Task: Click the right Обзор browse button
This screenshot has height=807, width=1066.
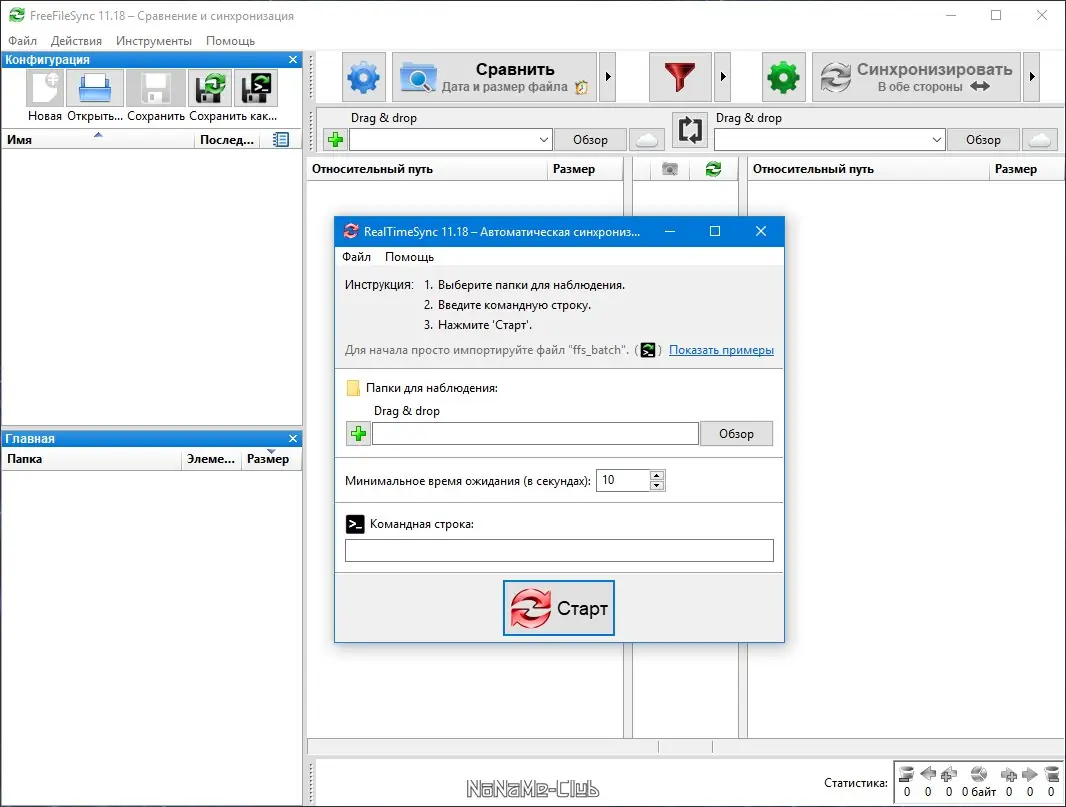Action: pos(983,140)
